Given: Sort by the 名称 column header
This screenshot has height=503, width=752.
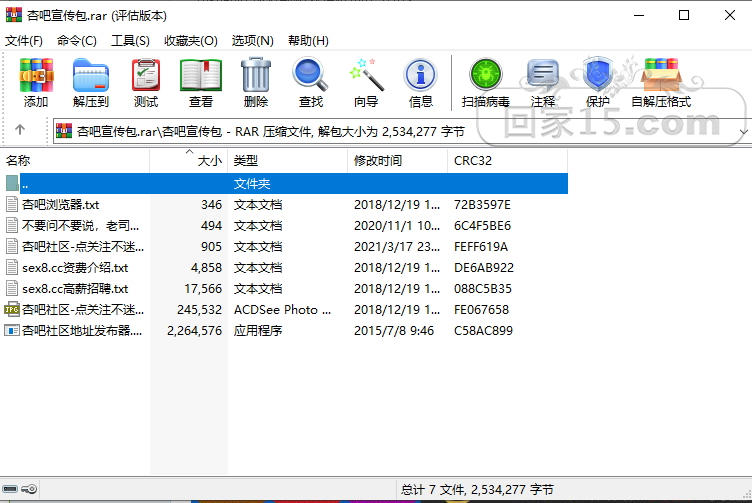Looking at the screenshot, I should pos(75,161).
